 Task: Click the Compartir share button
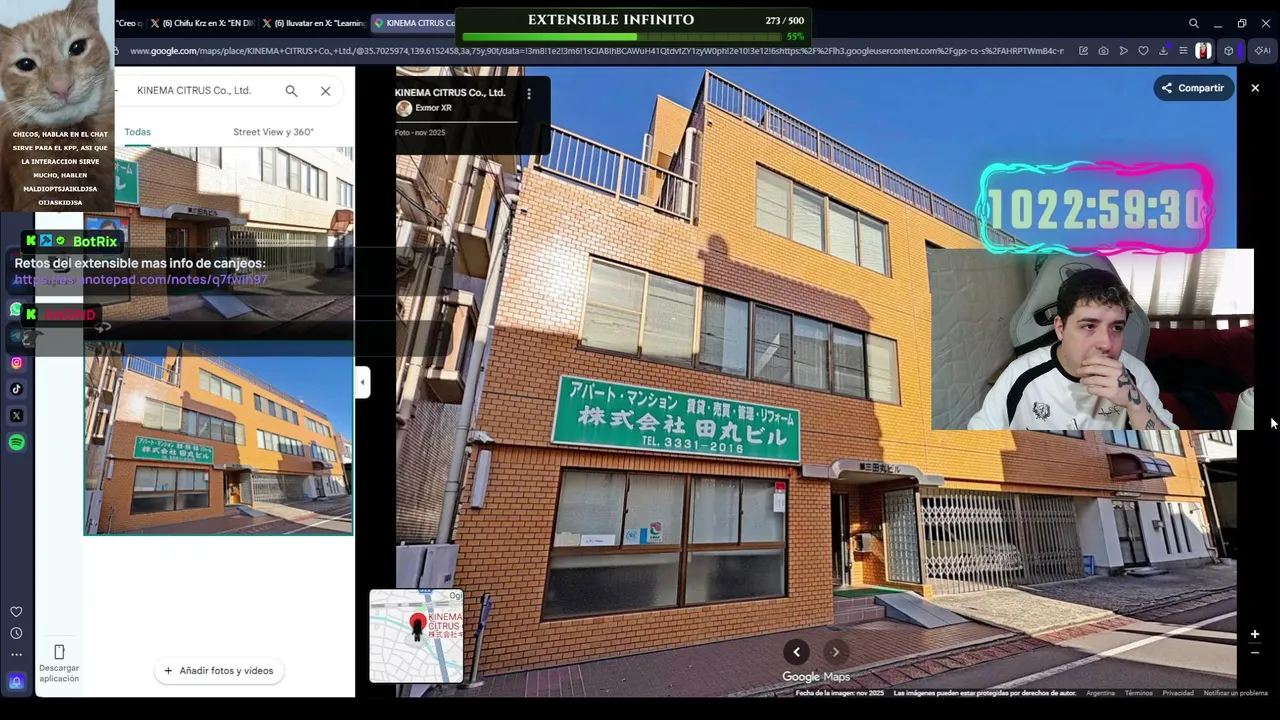[1192, 88]
